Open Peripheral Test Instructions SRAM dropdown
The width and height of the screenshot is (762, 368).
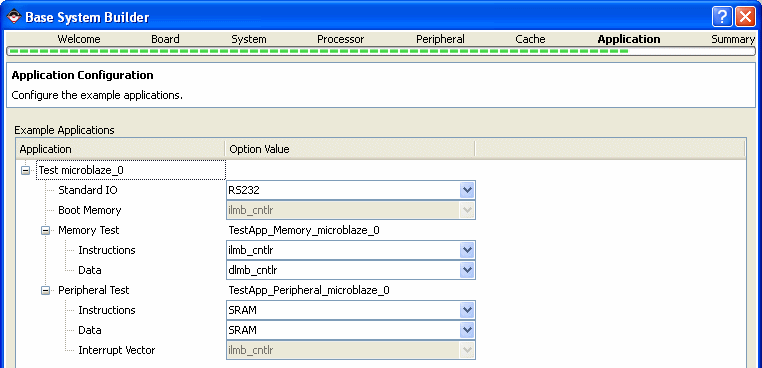point(467,310)
